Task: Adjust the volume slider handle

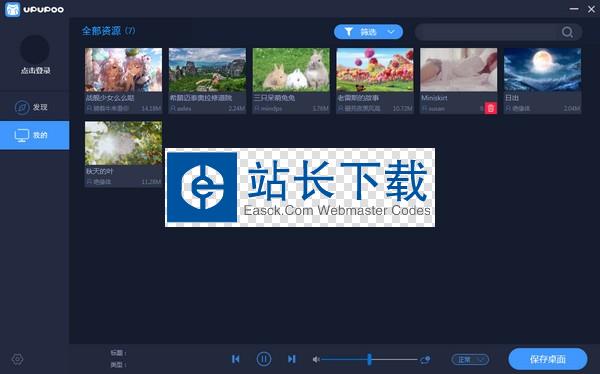Action: 369,359
